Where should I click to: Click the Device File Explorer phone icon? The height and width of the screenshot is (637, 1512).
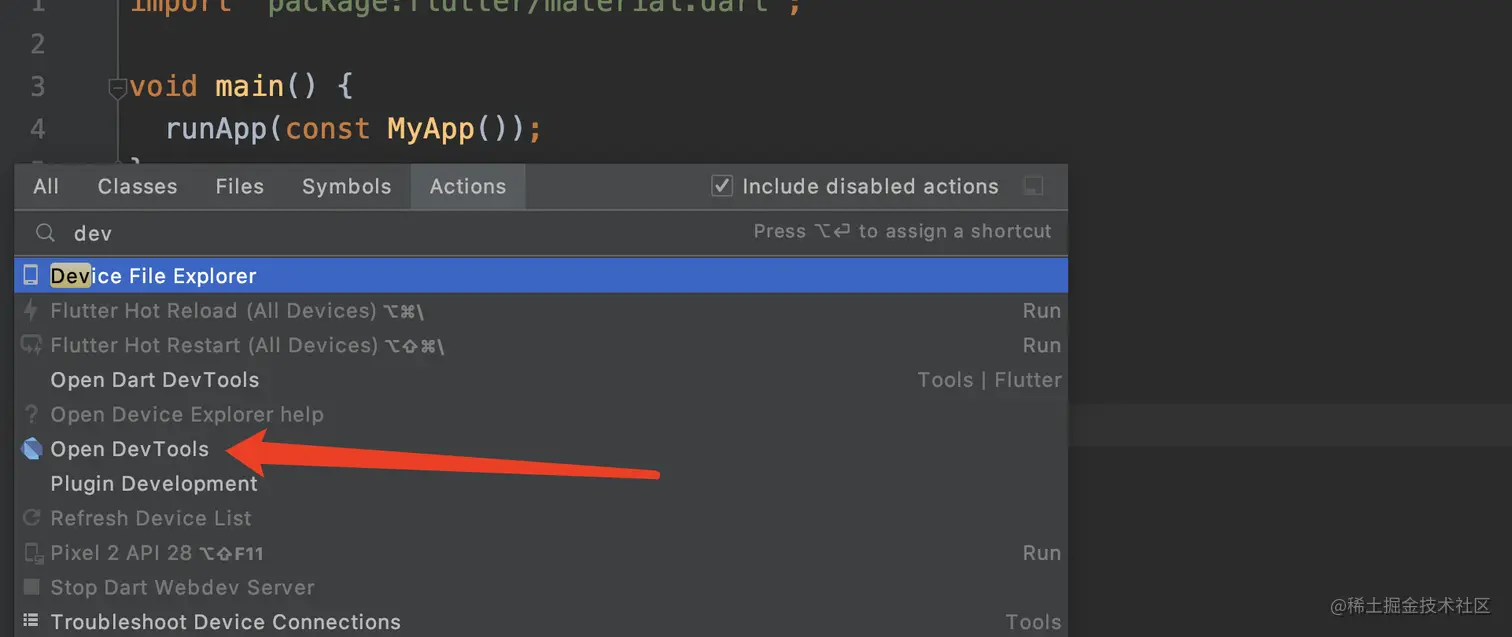pos(31,275)
